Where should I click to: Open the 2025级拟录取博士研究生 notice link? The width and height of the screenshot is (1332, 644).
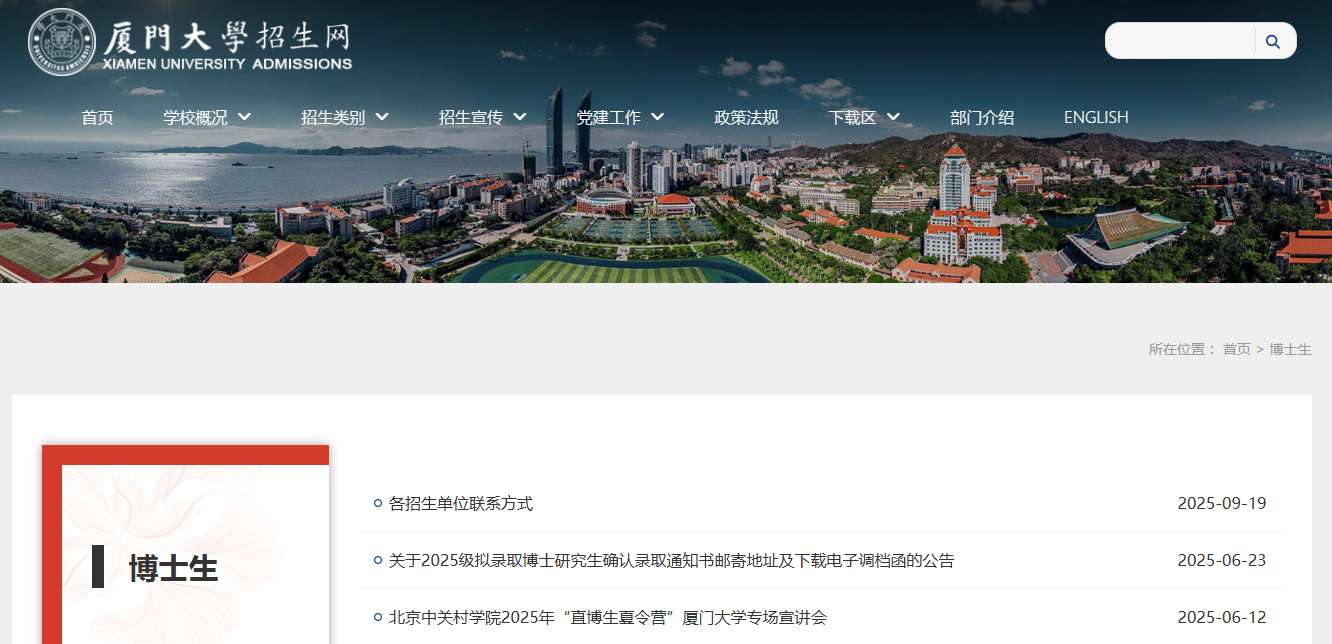click(672, 560)
